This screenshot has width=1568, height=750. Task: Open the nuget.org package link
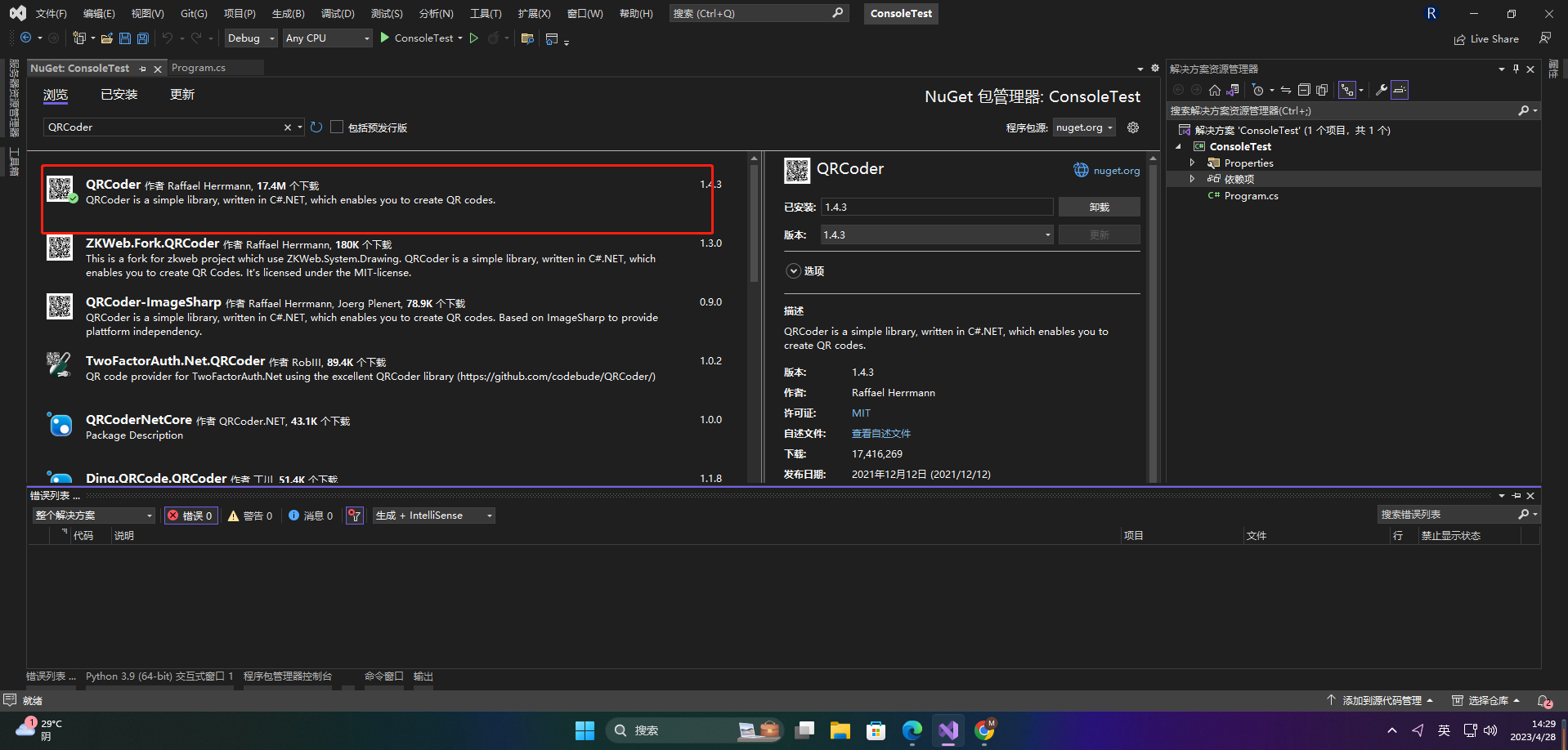pos(1107,170)
